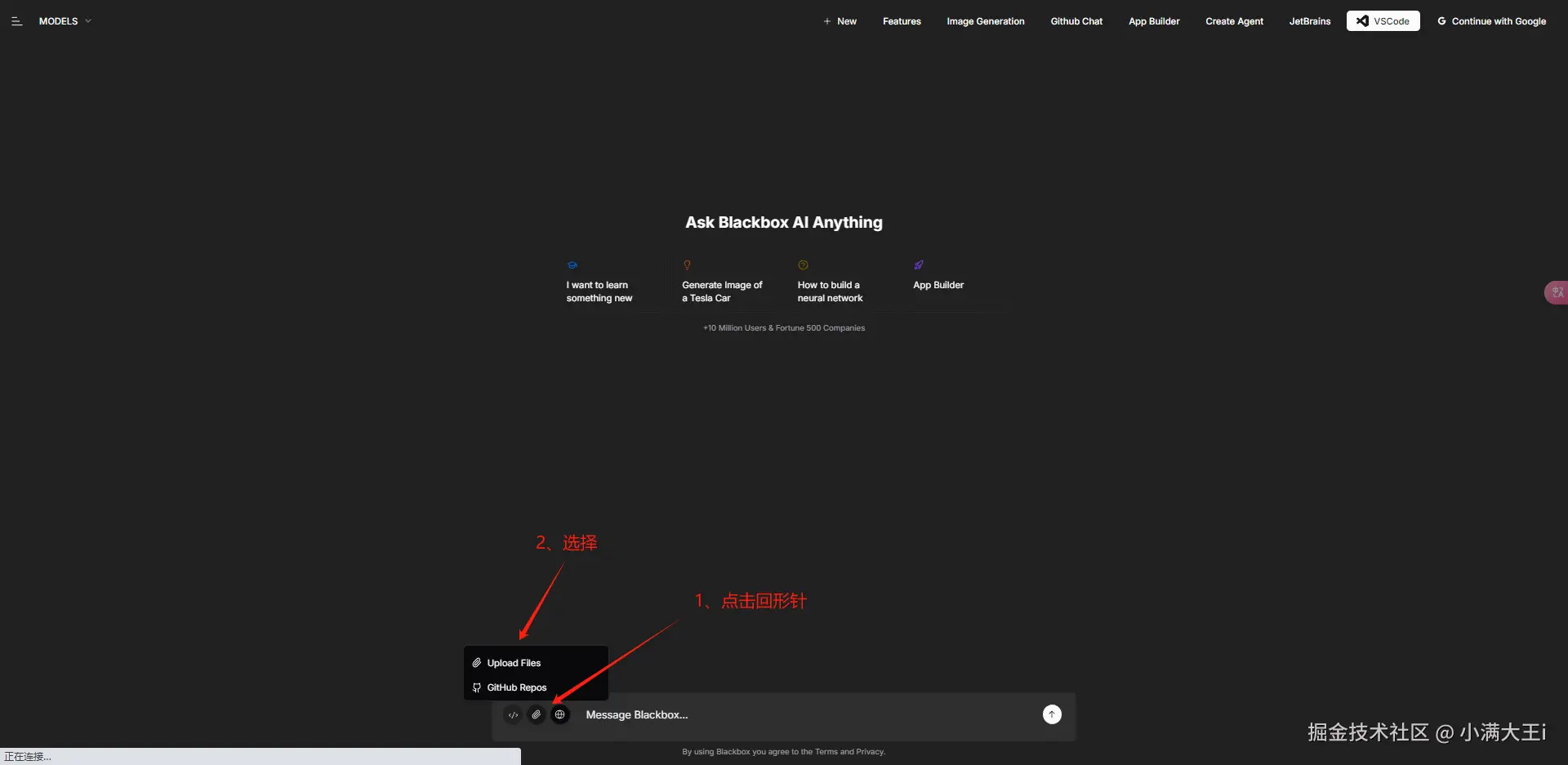Click the translate widget on right edge
Screen dimensions: 1568x765
pos(1557,292)
